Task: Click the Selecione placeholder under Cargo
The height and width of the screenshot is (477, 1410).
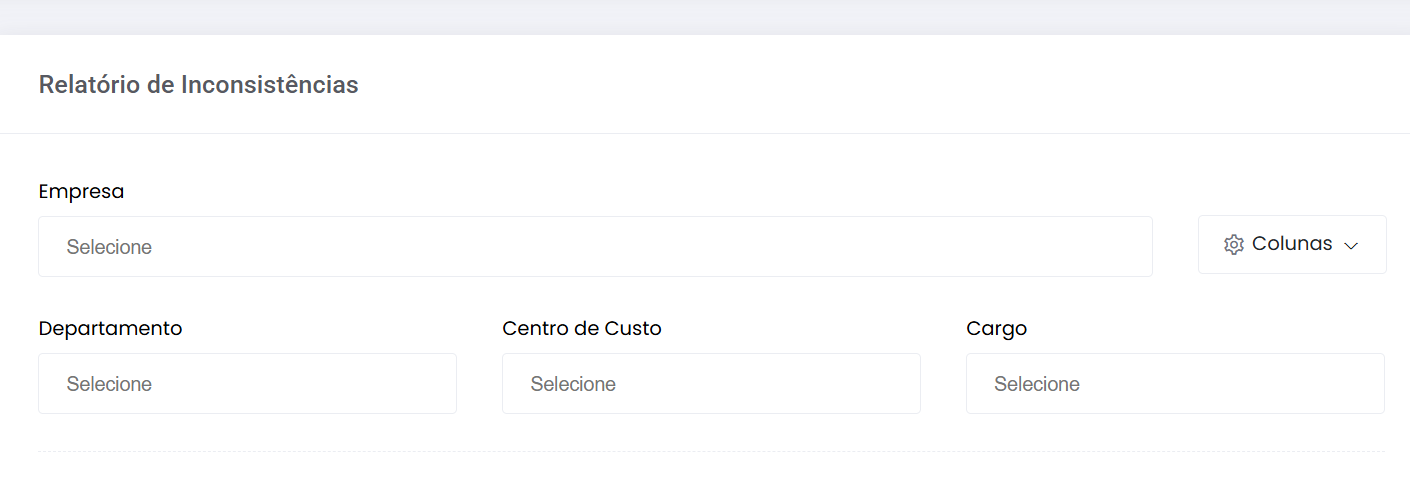Action: coord(1037,384)
